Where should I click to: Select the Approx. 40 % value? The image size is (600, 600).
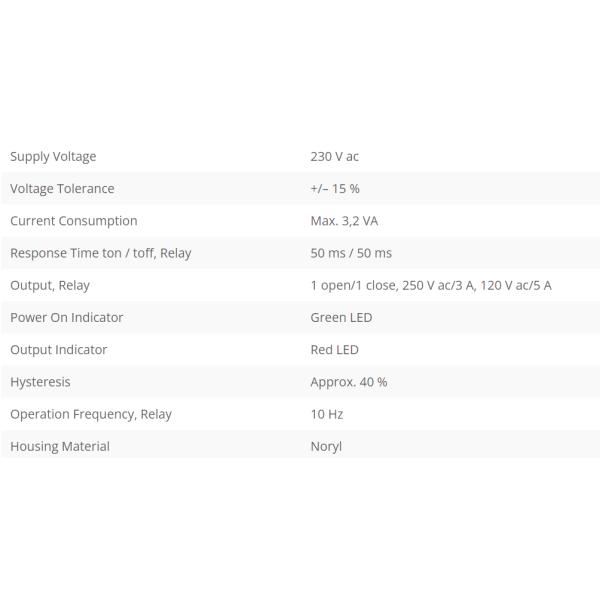[x=348, y=382]
